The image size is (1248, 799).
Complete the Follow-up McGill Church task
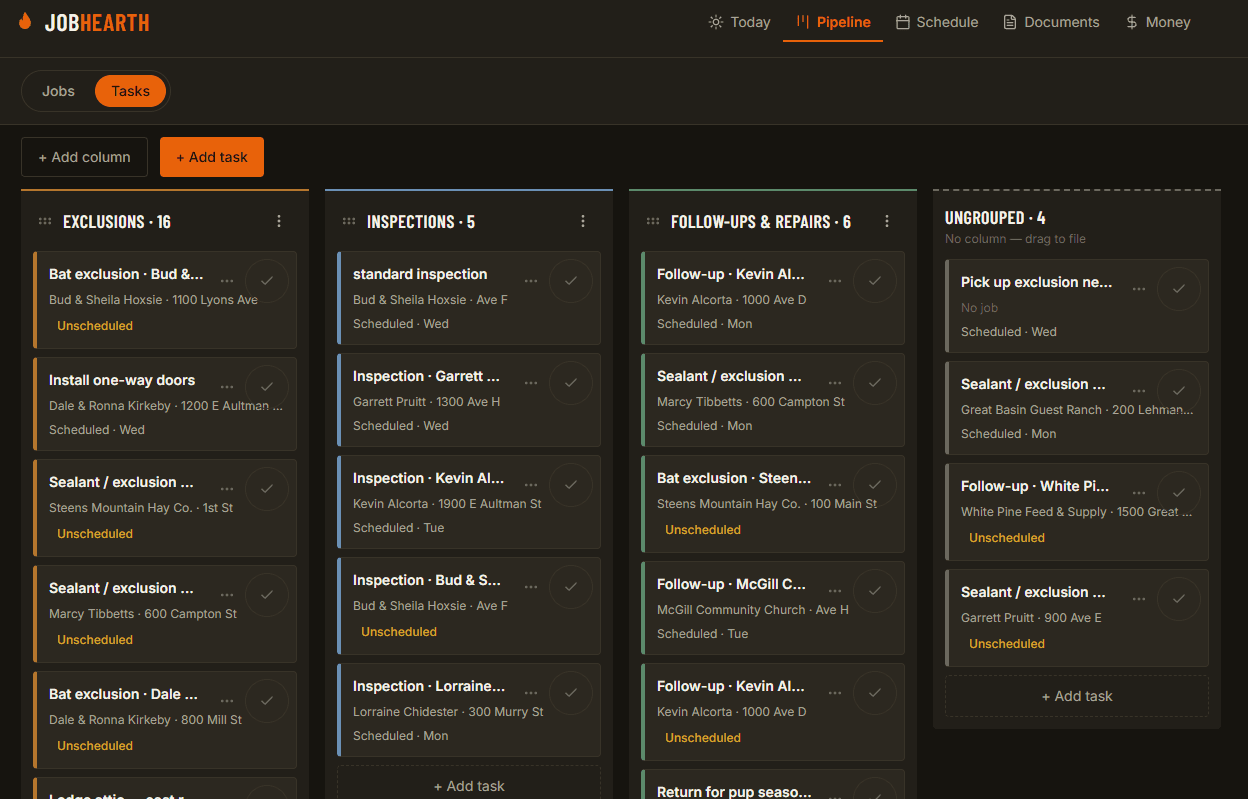click(x=875, y=591)
